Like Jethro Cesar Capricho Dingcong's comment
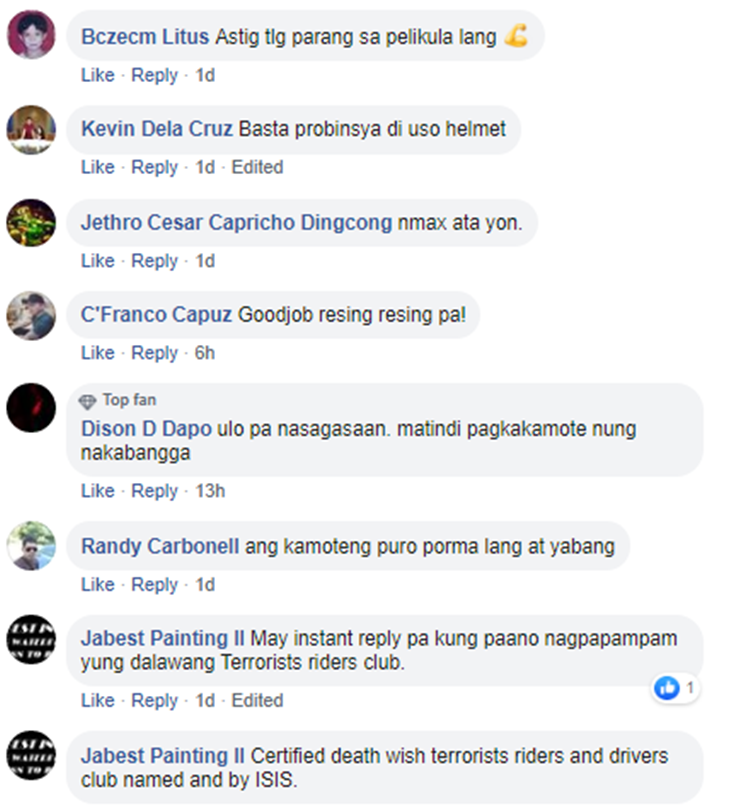The height and width of the screenshot is (806, 750). click(x=98, y=261)
